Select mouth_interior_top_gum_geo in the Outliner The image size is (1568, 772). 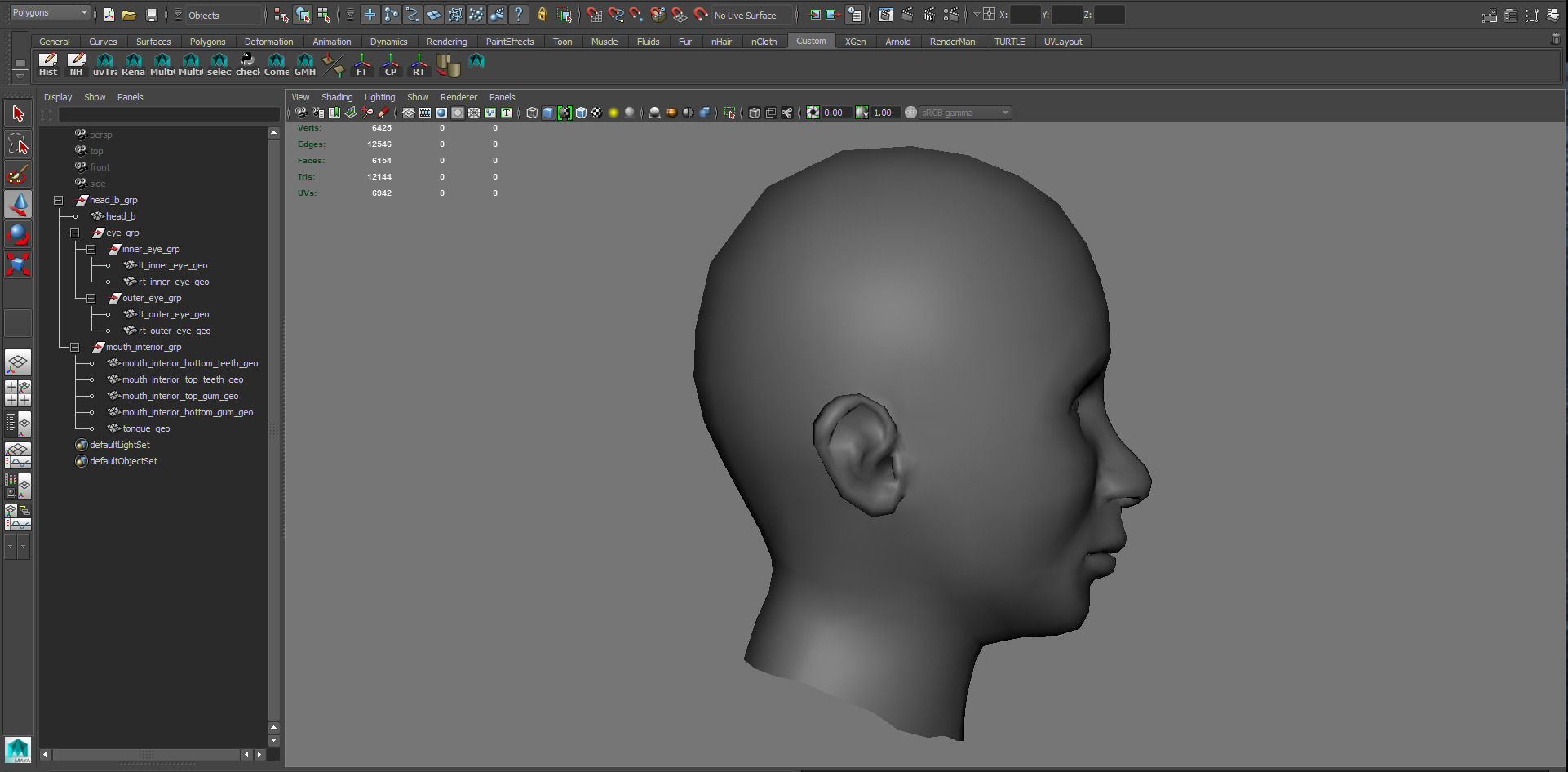click(x=180, y=396)
